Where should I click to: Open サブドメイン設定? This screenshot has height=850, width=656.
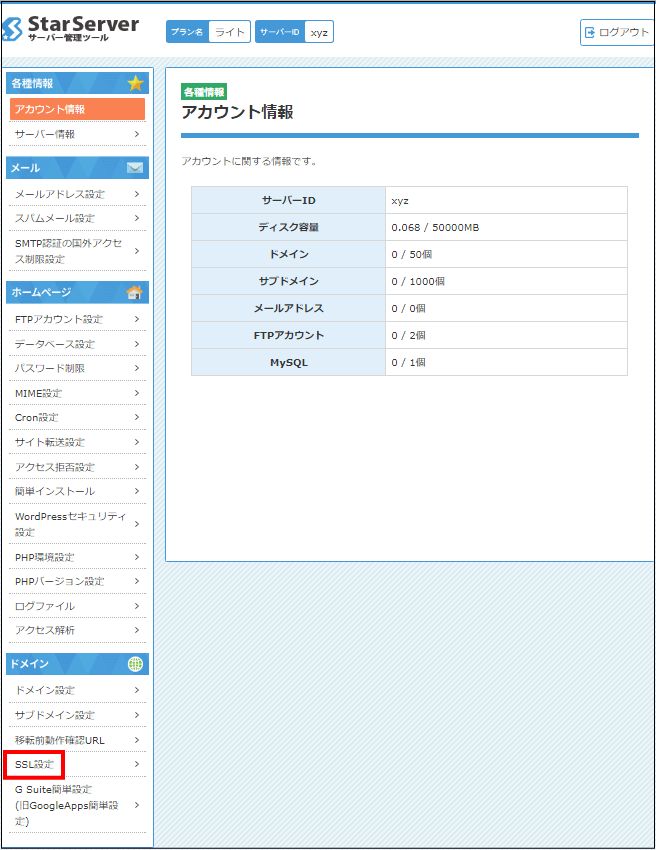78,715
